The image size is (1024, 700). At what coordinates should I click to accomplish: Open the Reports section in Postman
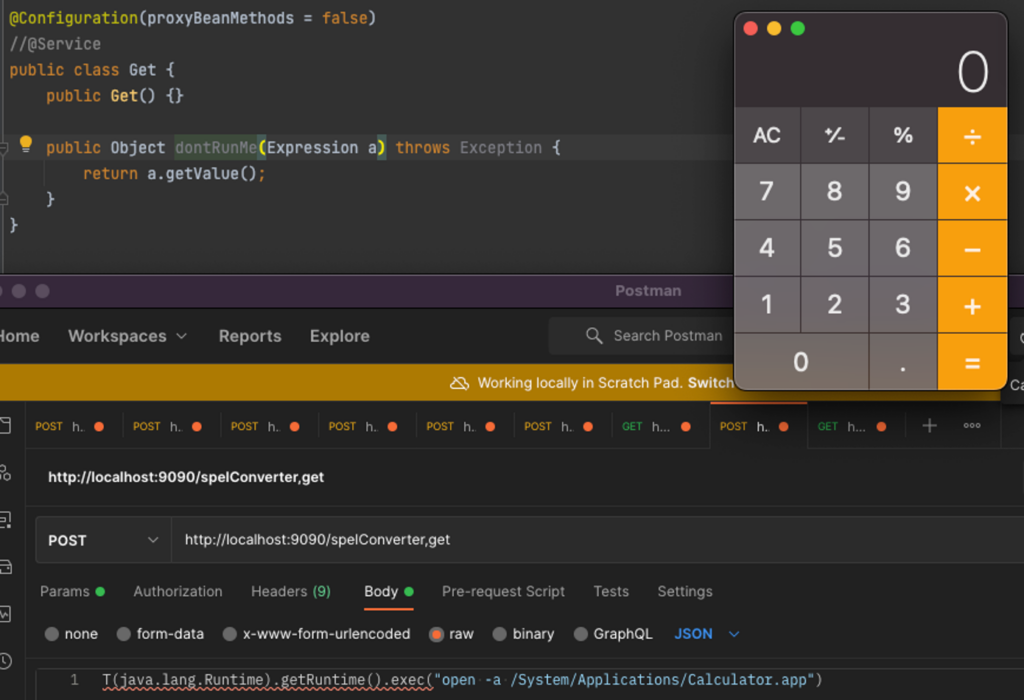point(250,336)
